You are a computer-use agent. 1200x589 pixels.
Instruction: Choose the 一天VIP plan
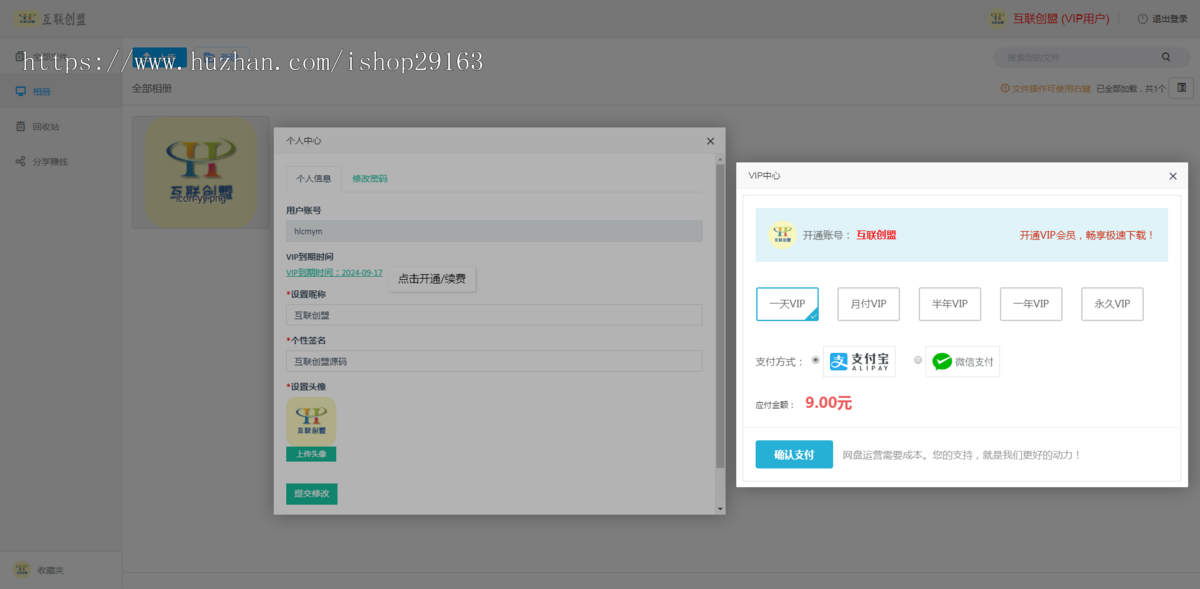(x=787, y=304)
